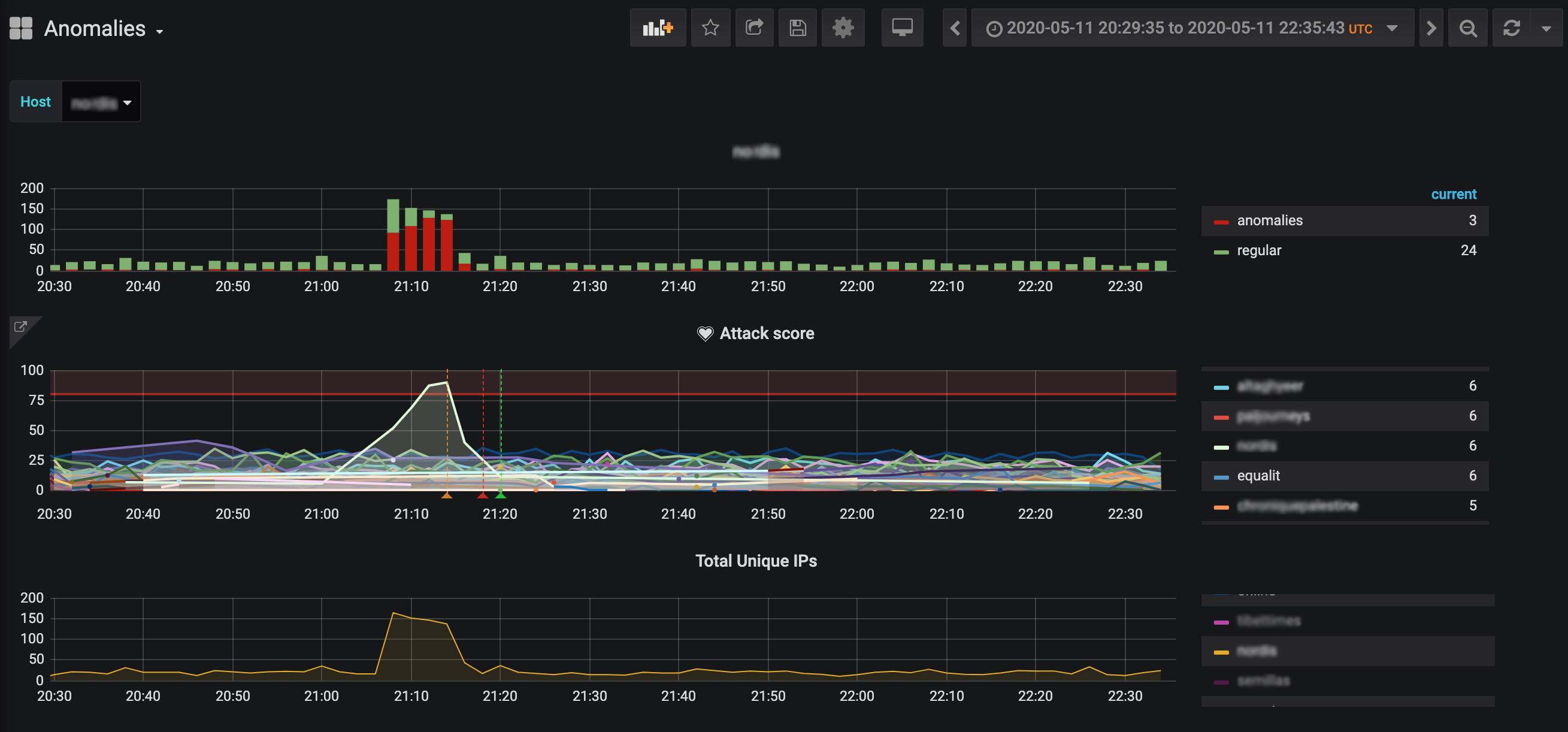Sort legend by current column
Image resolution: width=1568 pixels, height=732 pixels.
(x=1453, y=194)
